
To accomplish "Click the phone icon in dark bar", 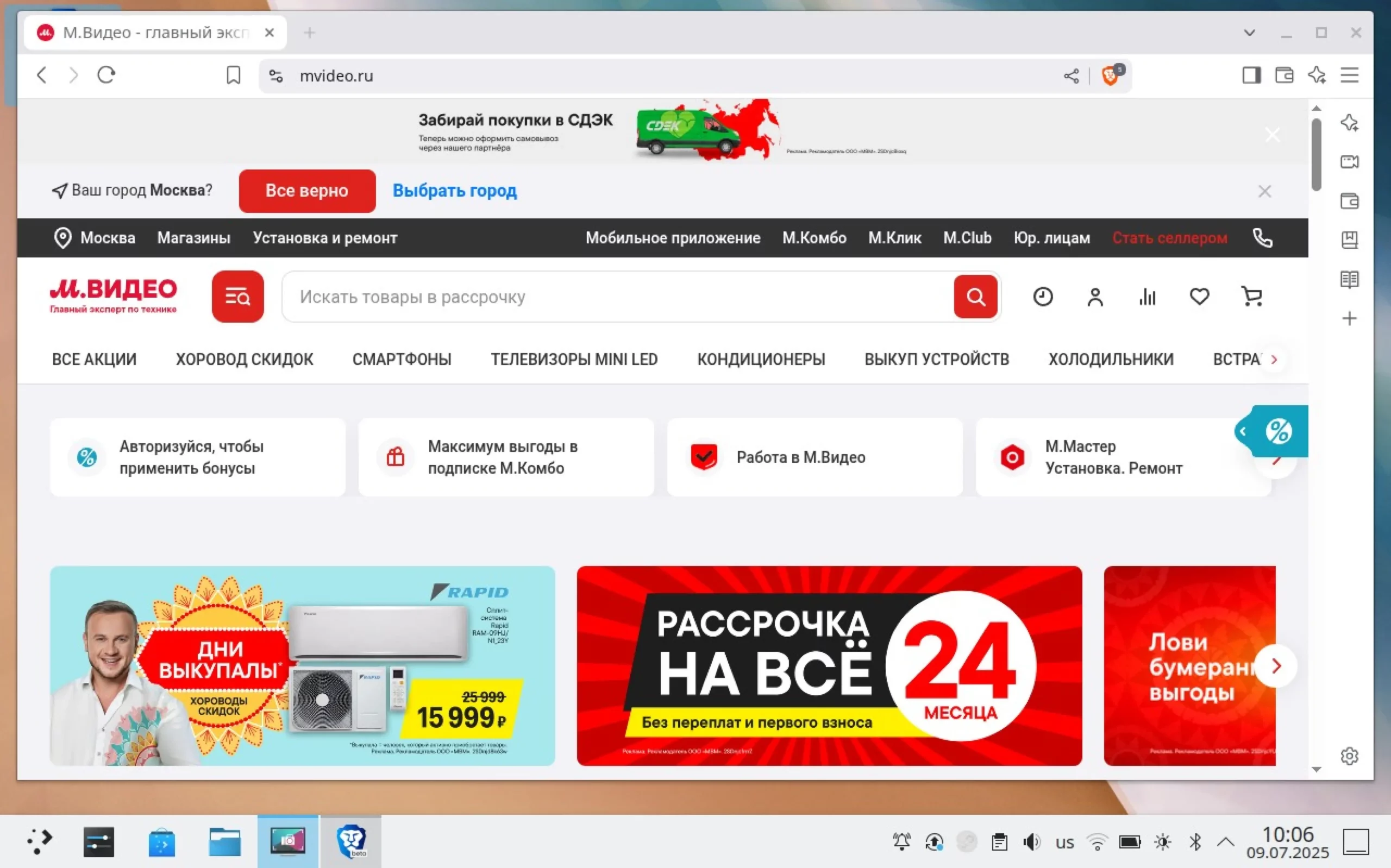I will 1262,238.
